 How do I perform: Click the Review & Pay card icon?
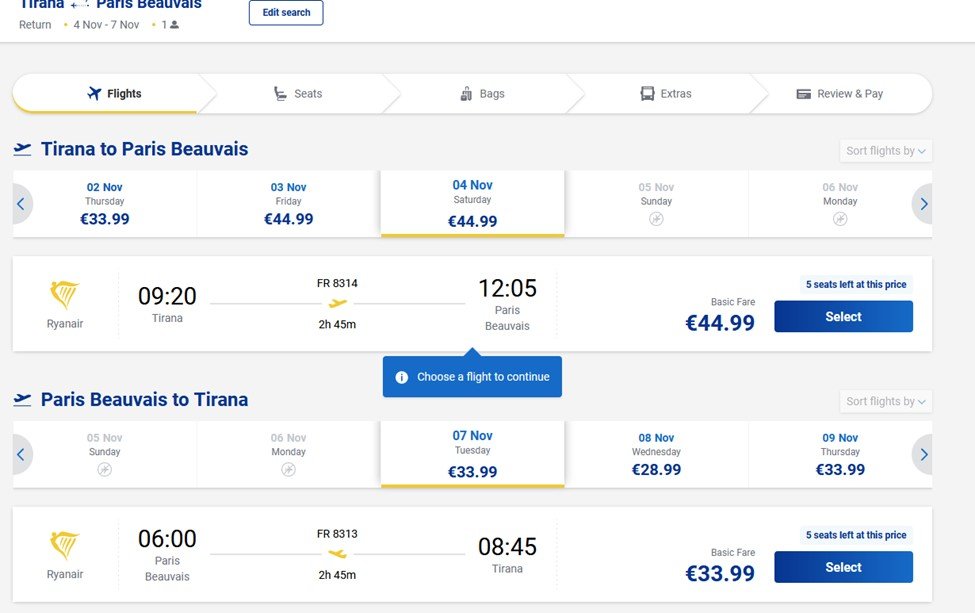[x=804, y=94]
